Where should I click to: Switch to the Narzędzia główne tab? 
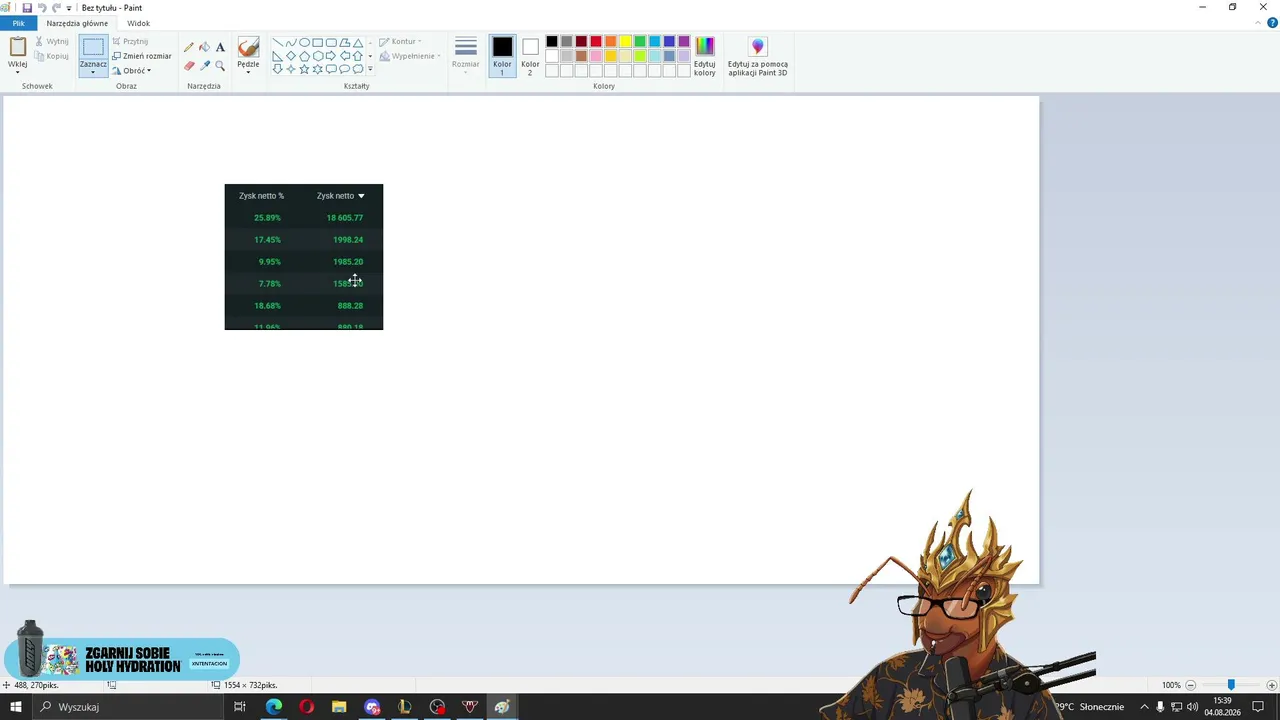click(x=77, y=23)
